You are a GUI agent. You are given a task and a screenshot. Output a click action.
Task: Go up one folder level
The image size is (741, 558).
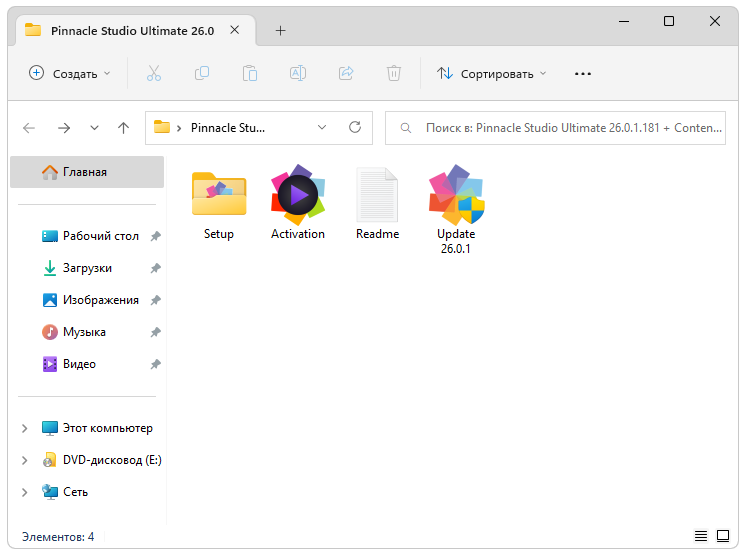coord(123,128)
